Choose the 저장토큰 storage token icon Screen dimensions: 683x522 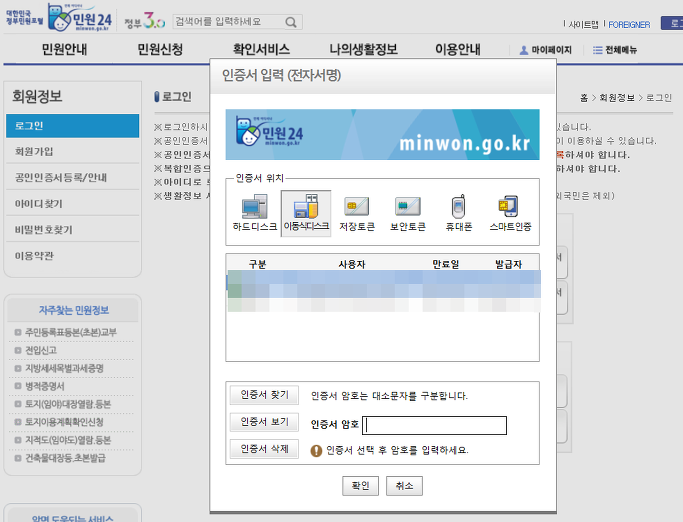point(357,213)
